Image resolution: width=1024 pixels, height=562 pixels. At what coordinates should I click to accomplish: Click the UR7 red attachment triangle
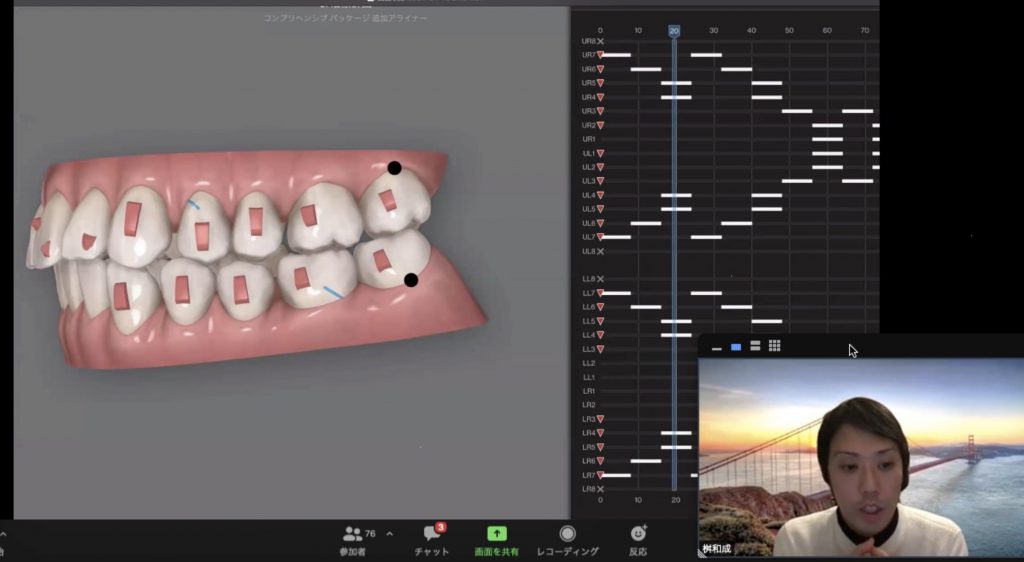coord(600,55)
